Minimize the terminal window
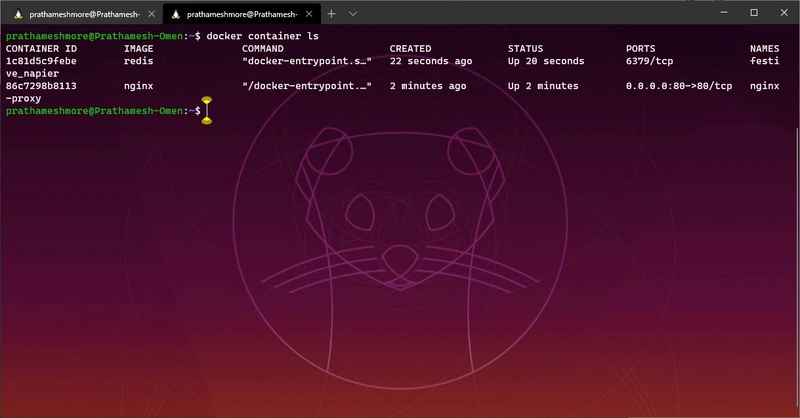800x418 pixels. [724, 12]
